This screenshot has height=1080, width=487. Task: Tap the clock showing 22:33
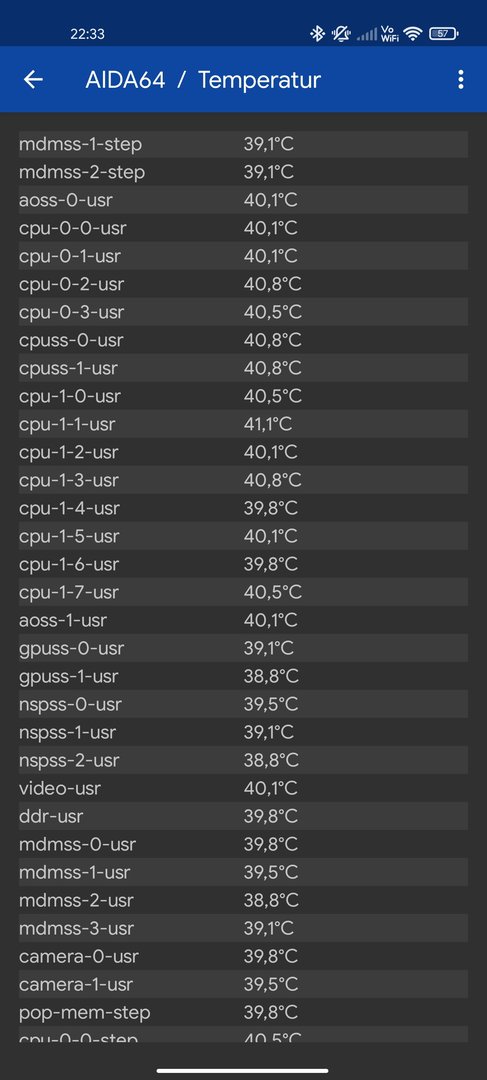coord(87,34)
